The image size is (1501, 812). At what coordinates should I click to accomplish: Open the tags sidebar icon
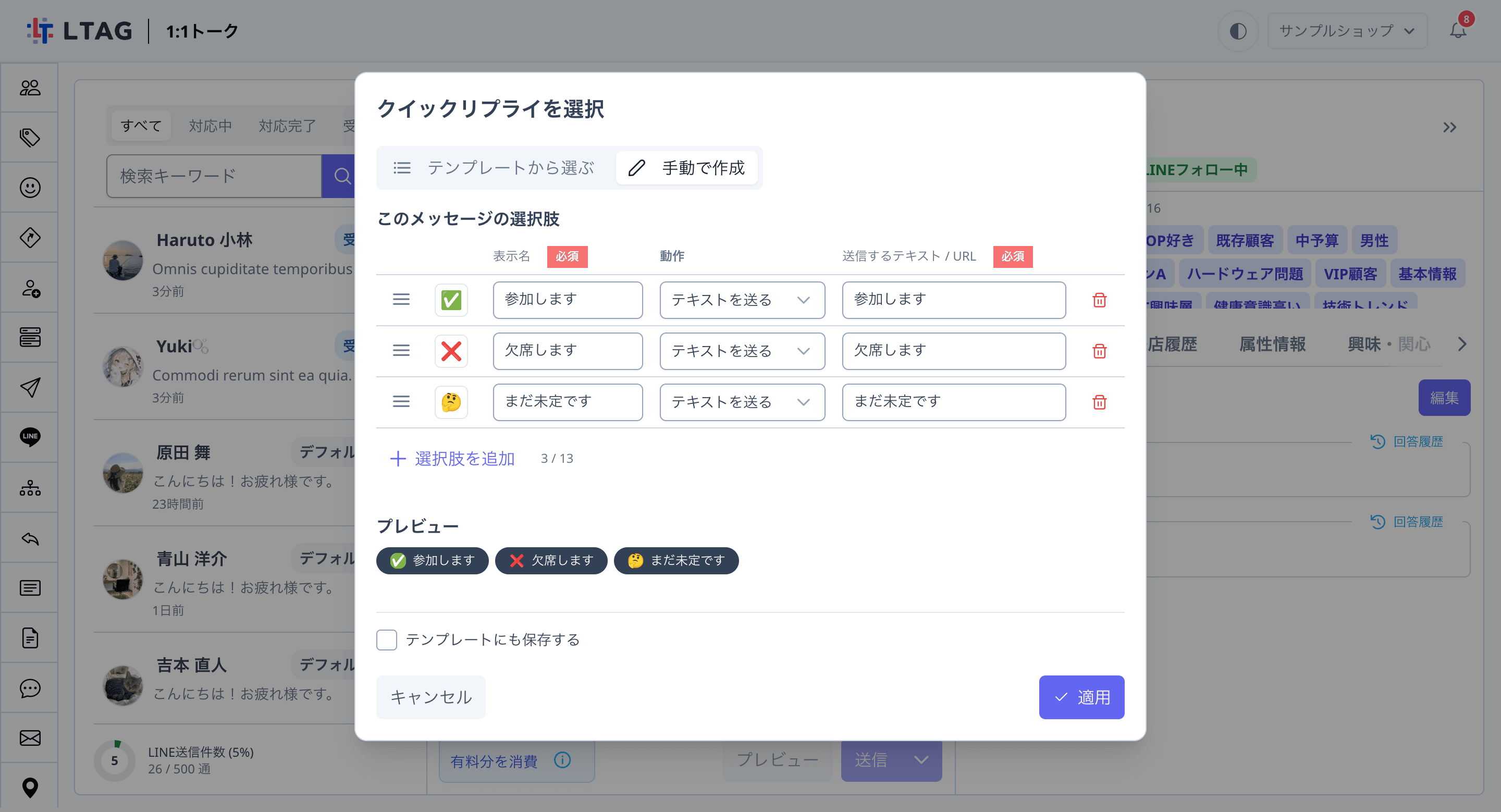30,138
